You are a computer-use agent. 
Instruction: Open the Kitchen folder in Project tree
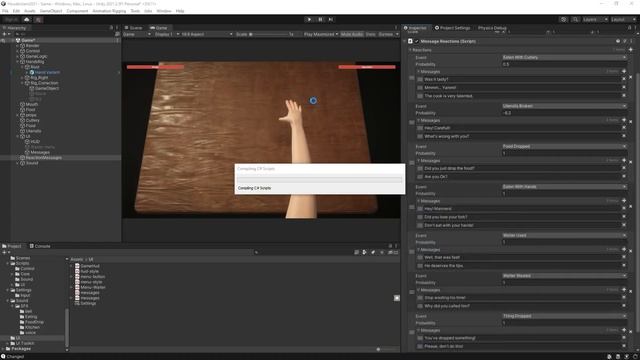(x=33, y=327)
